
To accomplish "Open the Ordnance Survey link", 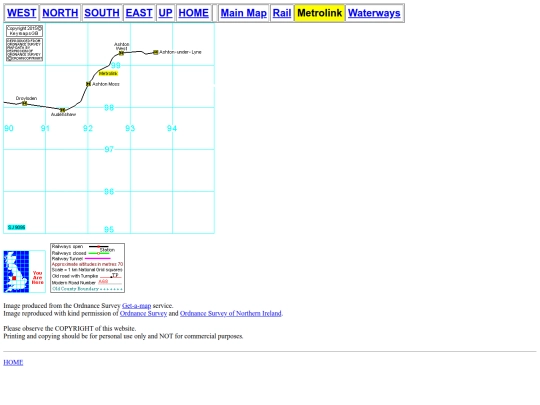I will pos(143,313).
